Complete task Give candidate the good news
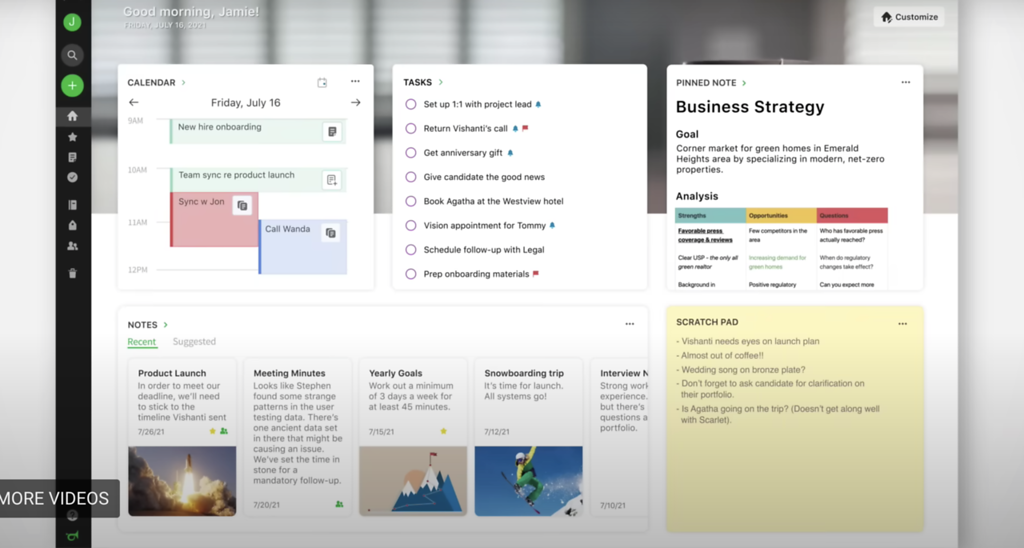The height and width of the screenshot is (548, 1024). tap(411, 177)
